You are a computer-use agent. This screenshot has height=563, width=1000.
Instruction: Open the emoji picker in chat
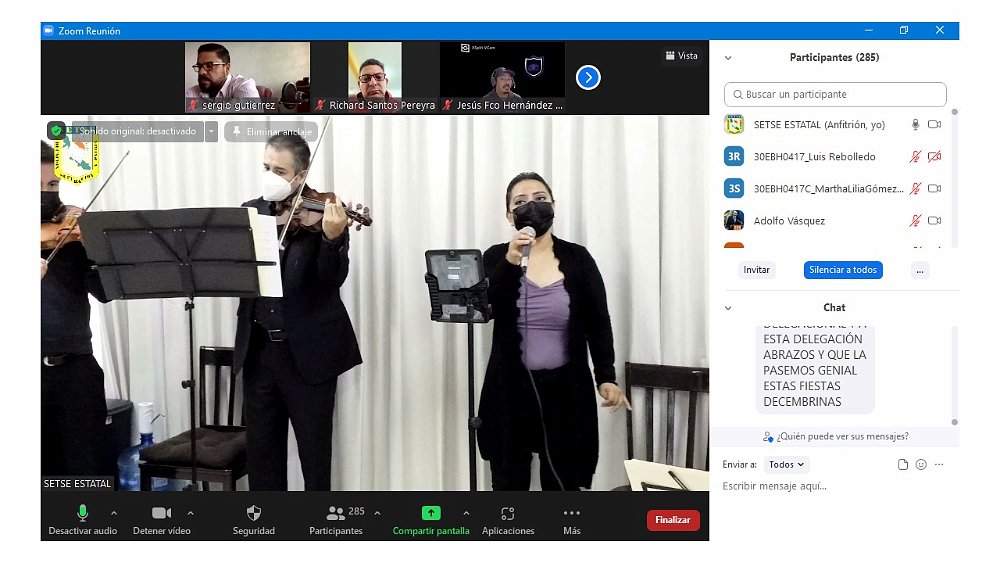(921, 465)
